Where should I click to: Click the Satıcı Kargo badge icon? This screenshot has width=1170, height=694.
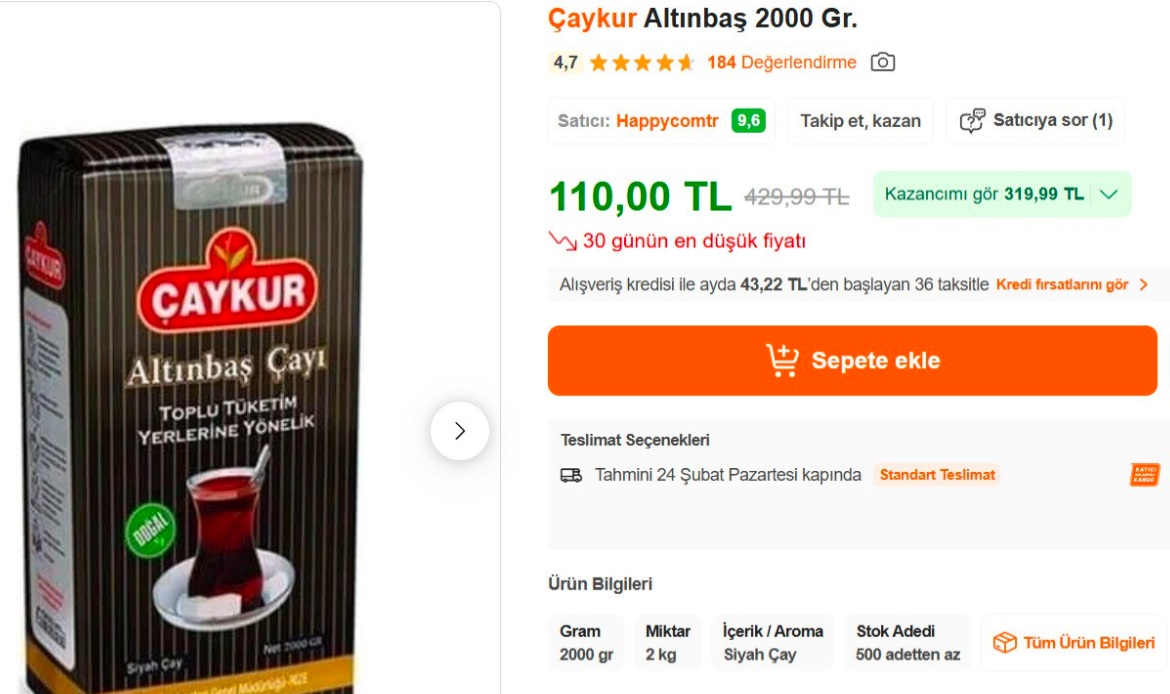pyautogui.click(x=1145, y=475)
